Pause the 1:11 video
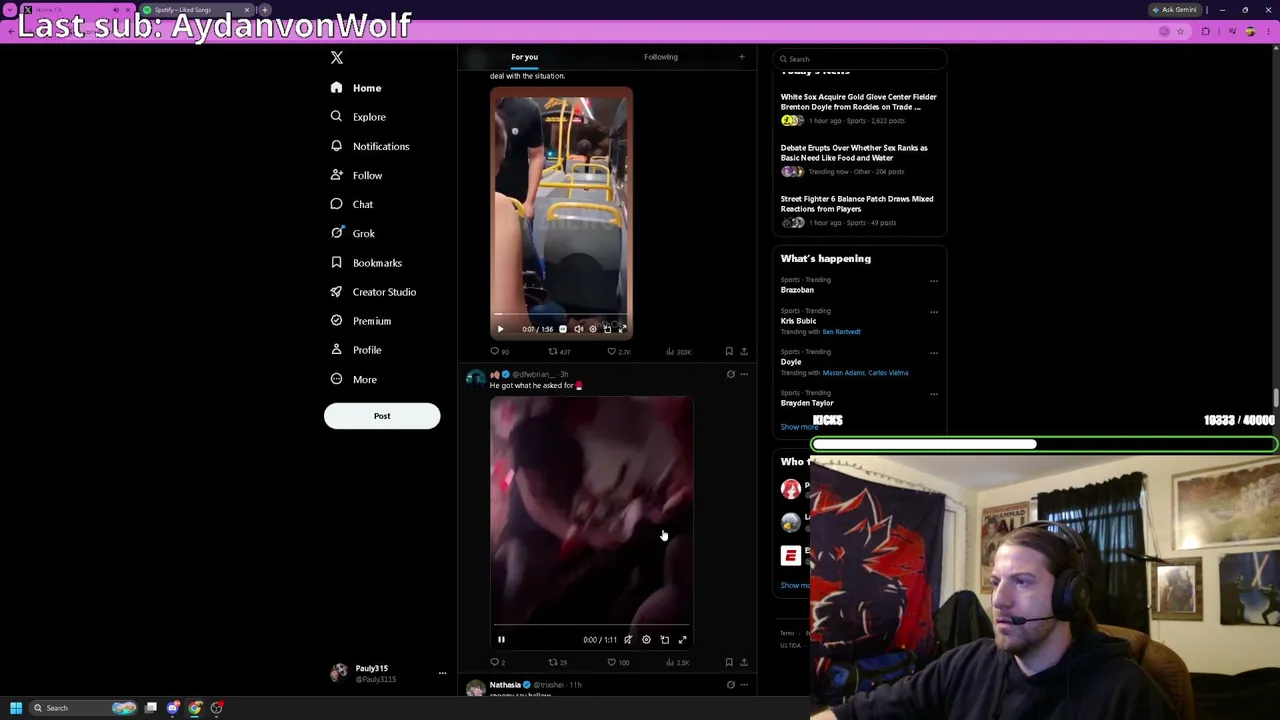1280x720 pixels. coord(501,640)
